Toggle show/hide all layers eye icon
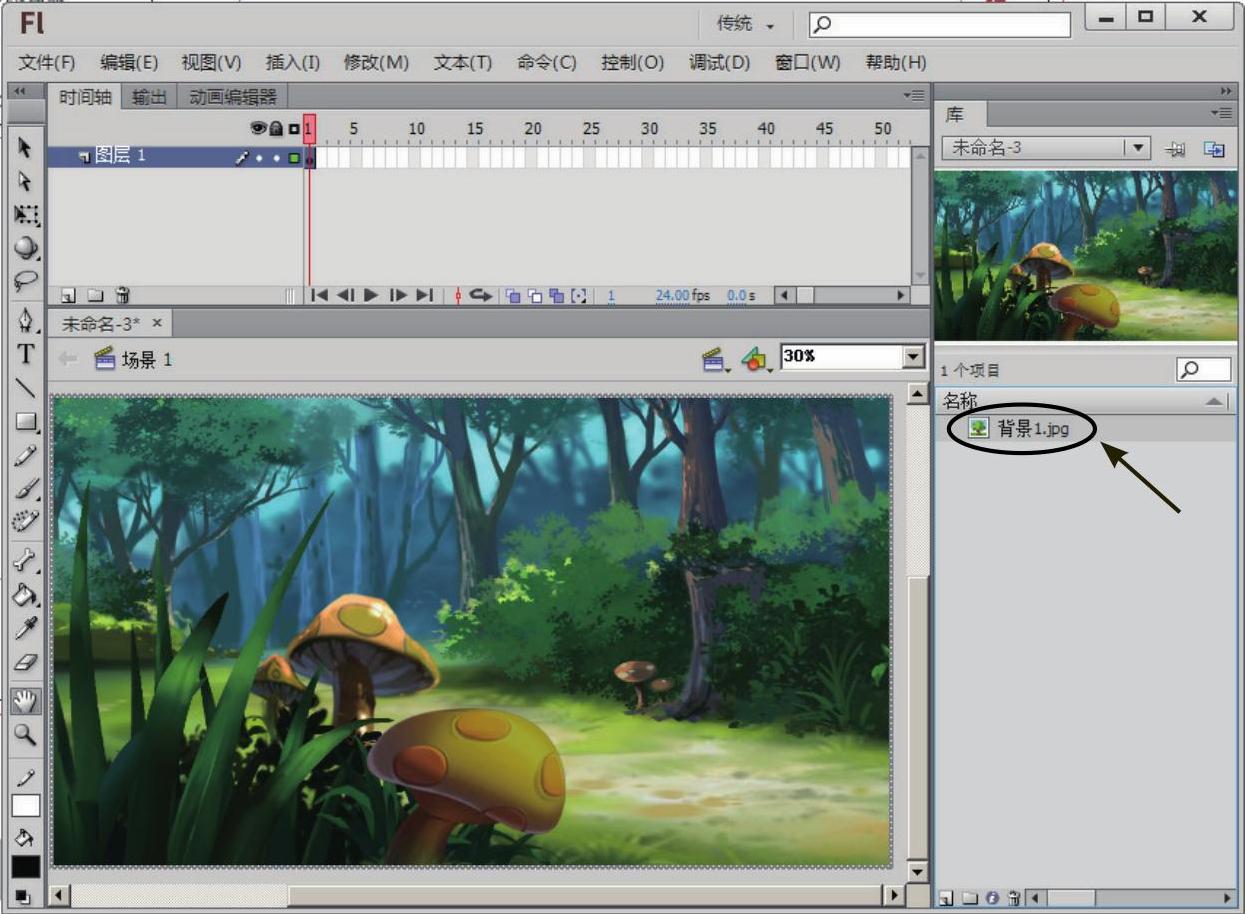 tap(259, 128)
